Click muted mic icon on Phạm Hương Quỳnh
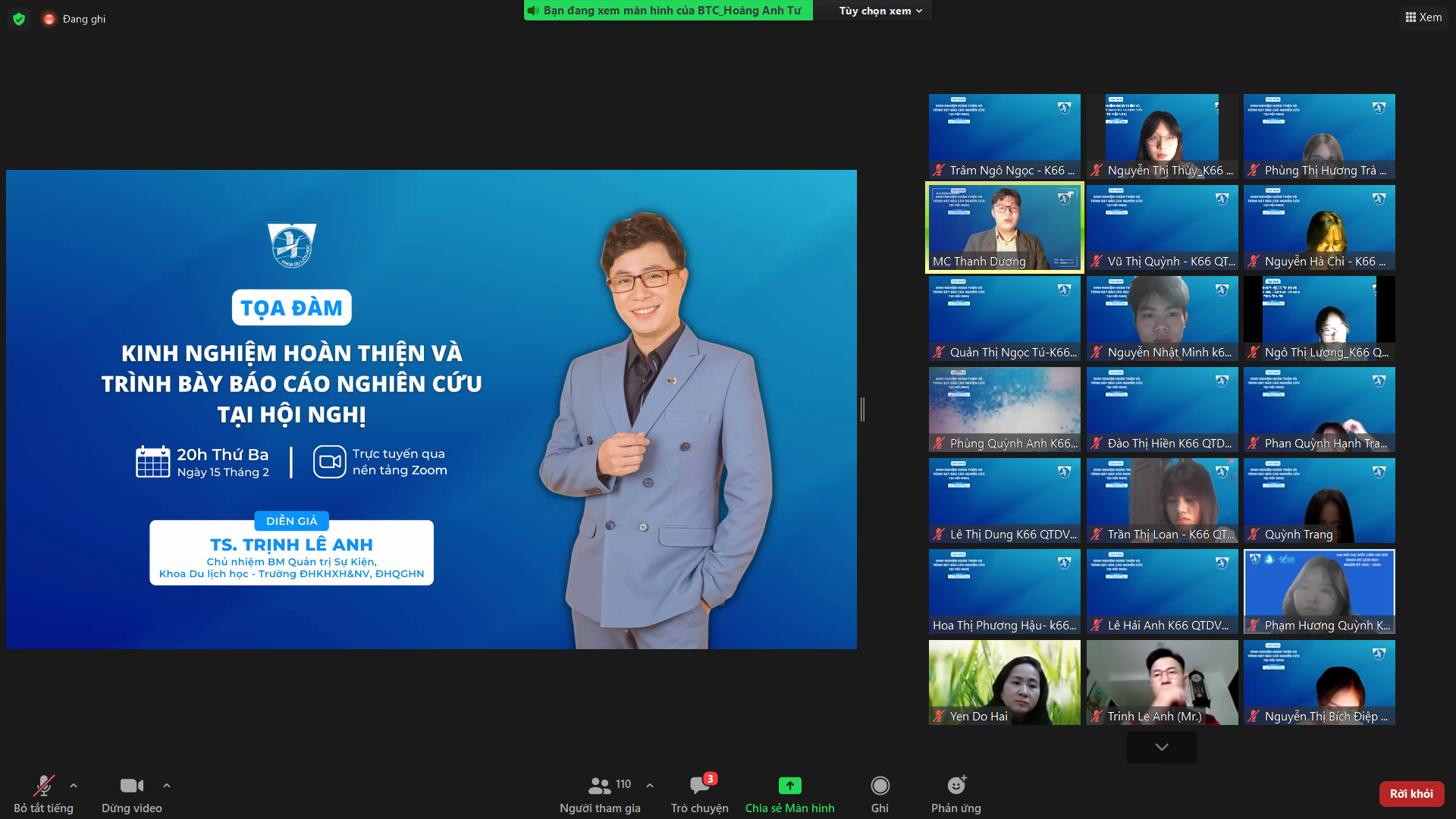The width and height of the screenshot is (1456, 819). (1254, 626)
